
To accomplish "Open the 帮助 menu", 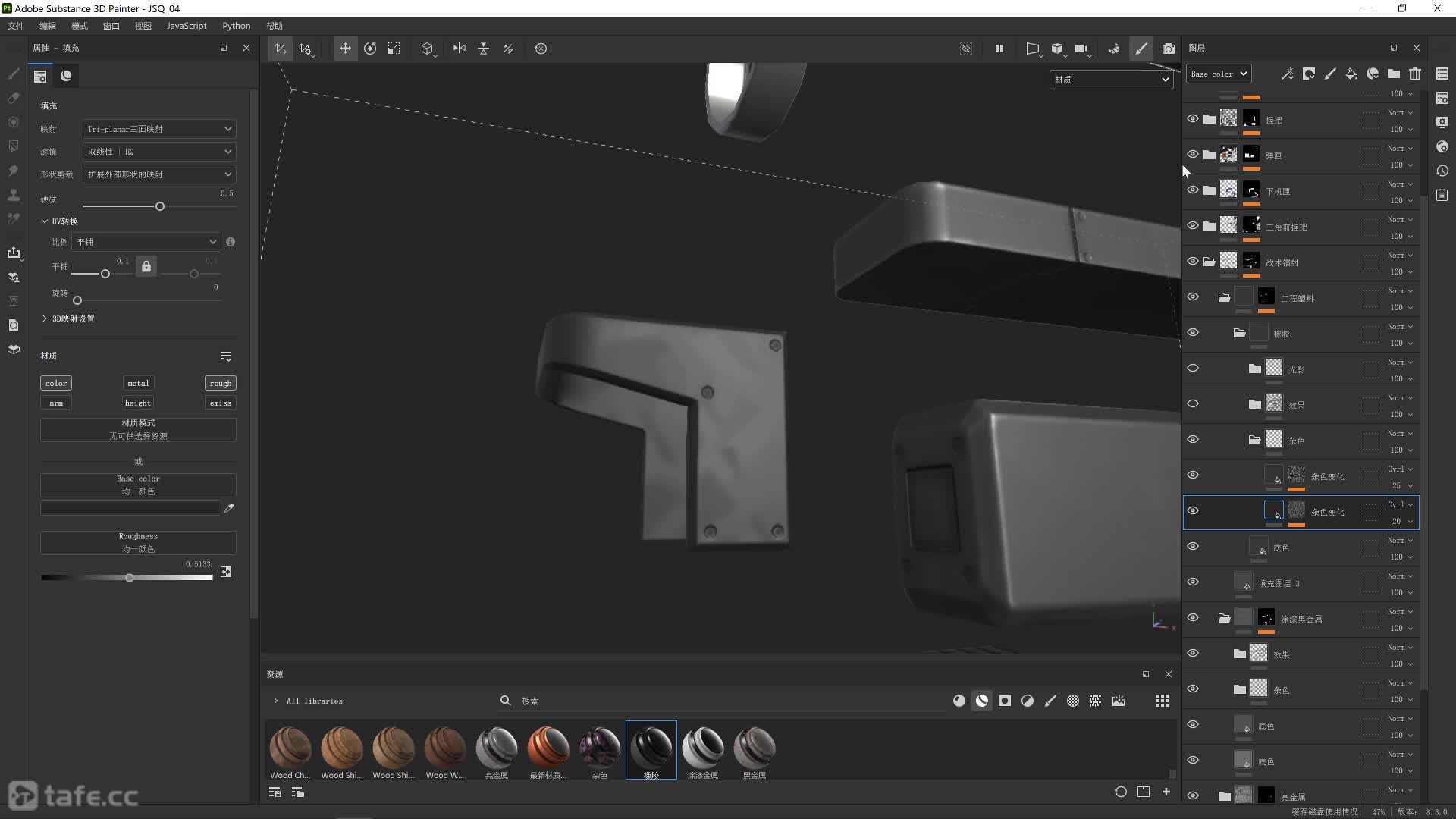I will click(x=275, y=26).
